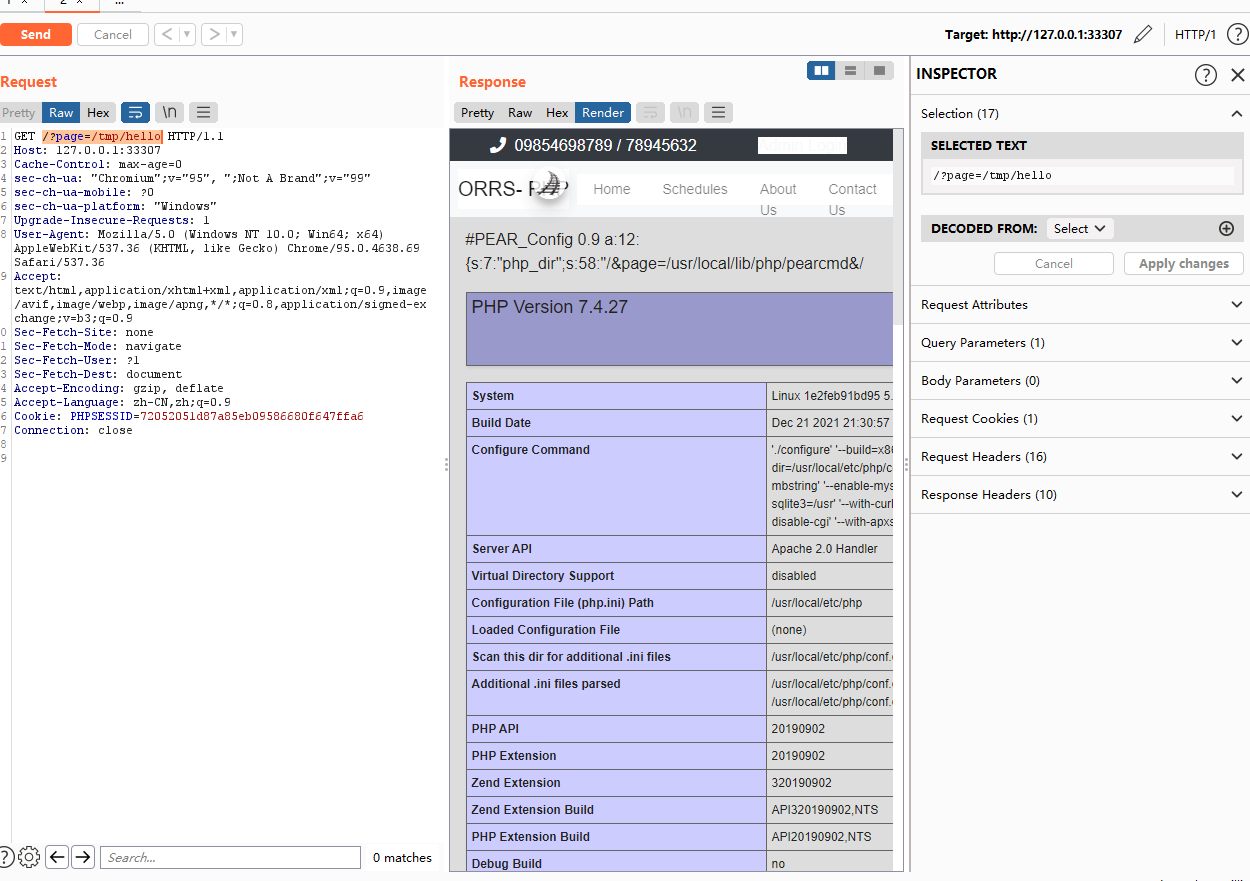Open the Decoded From Select dropdown
This screenshot has width=1250, height=881.
coord(1080,229)
